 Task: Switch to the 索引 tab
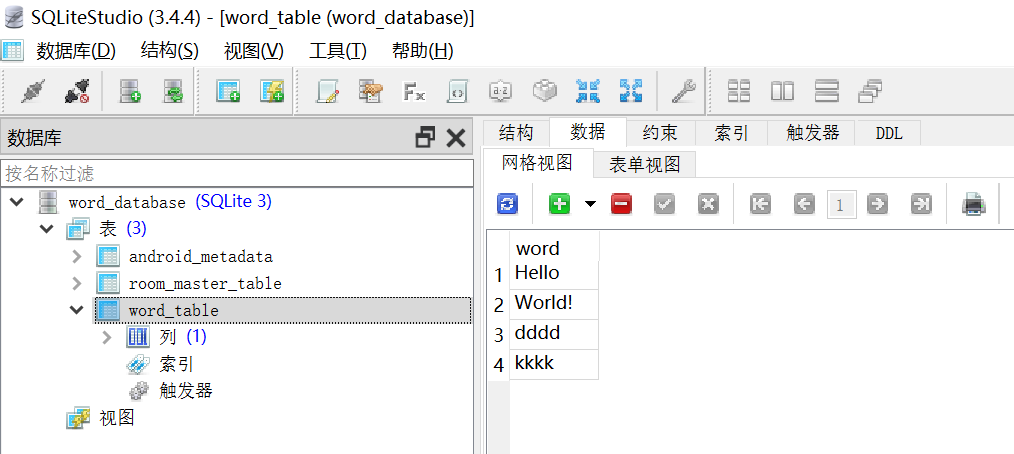(x=731, y=133)
